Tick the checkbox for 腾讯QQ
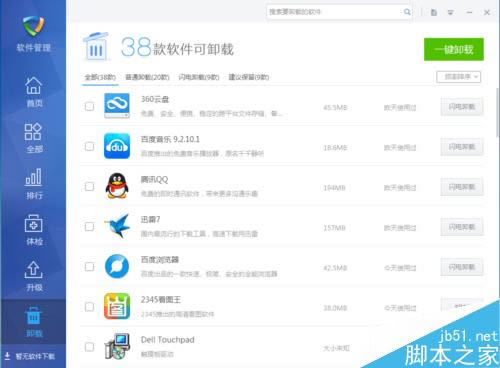This screenshot has height=368, width=500. click(89, 186)
